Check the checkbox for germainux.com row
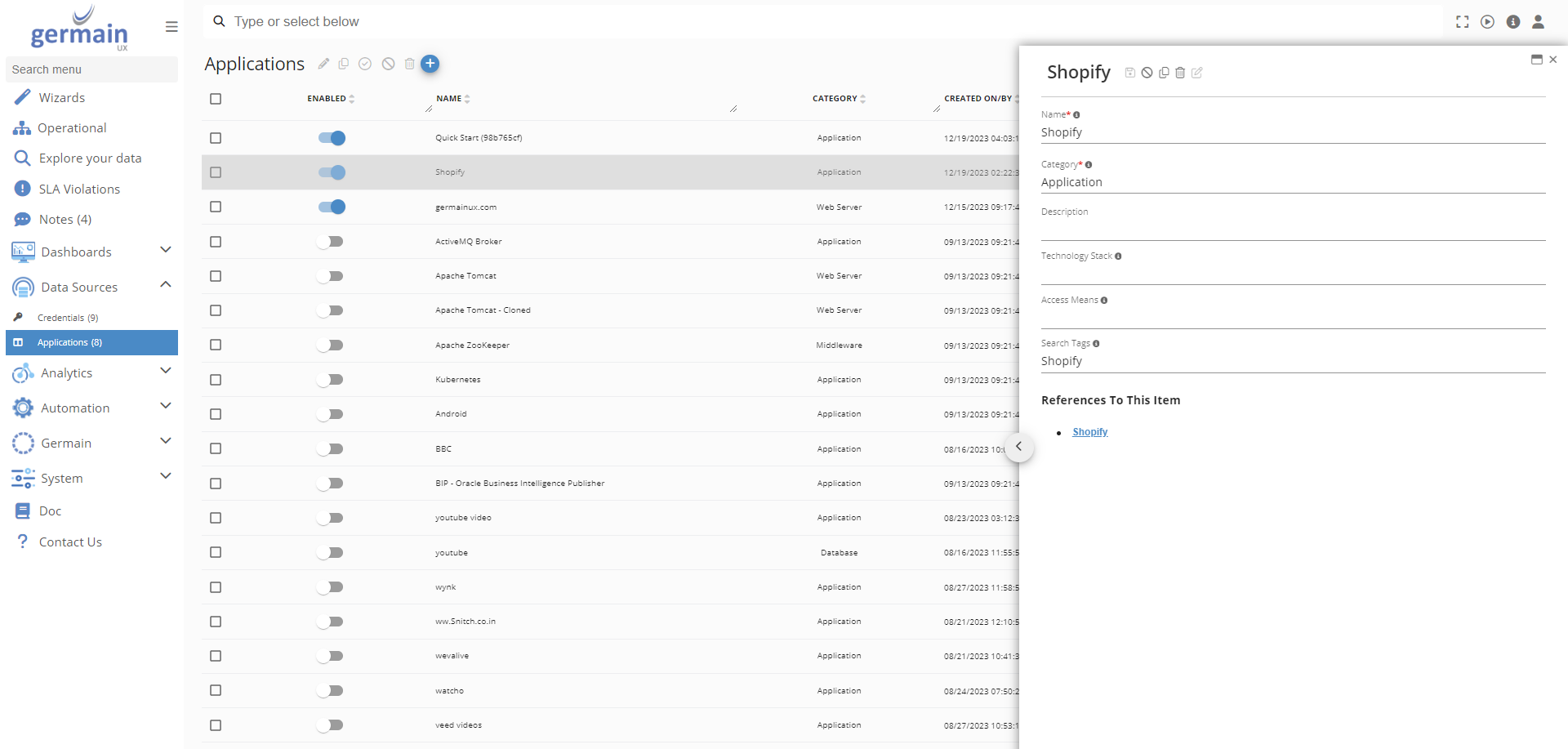This screenshot has height=749, width=1568. (x=216, y=207)
